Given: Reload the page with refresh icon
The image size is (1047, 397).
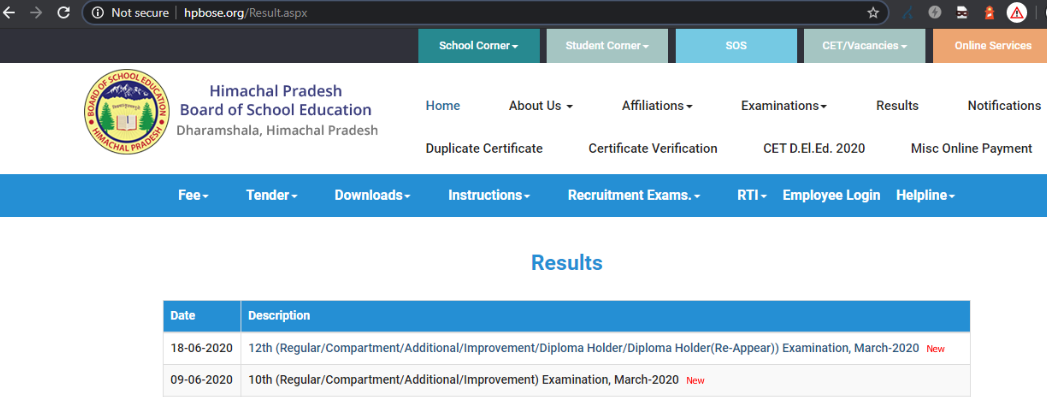Looking at the screenshot, I should pyautogui.click(x=63, y=13).
